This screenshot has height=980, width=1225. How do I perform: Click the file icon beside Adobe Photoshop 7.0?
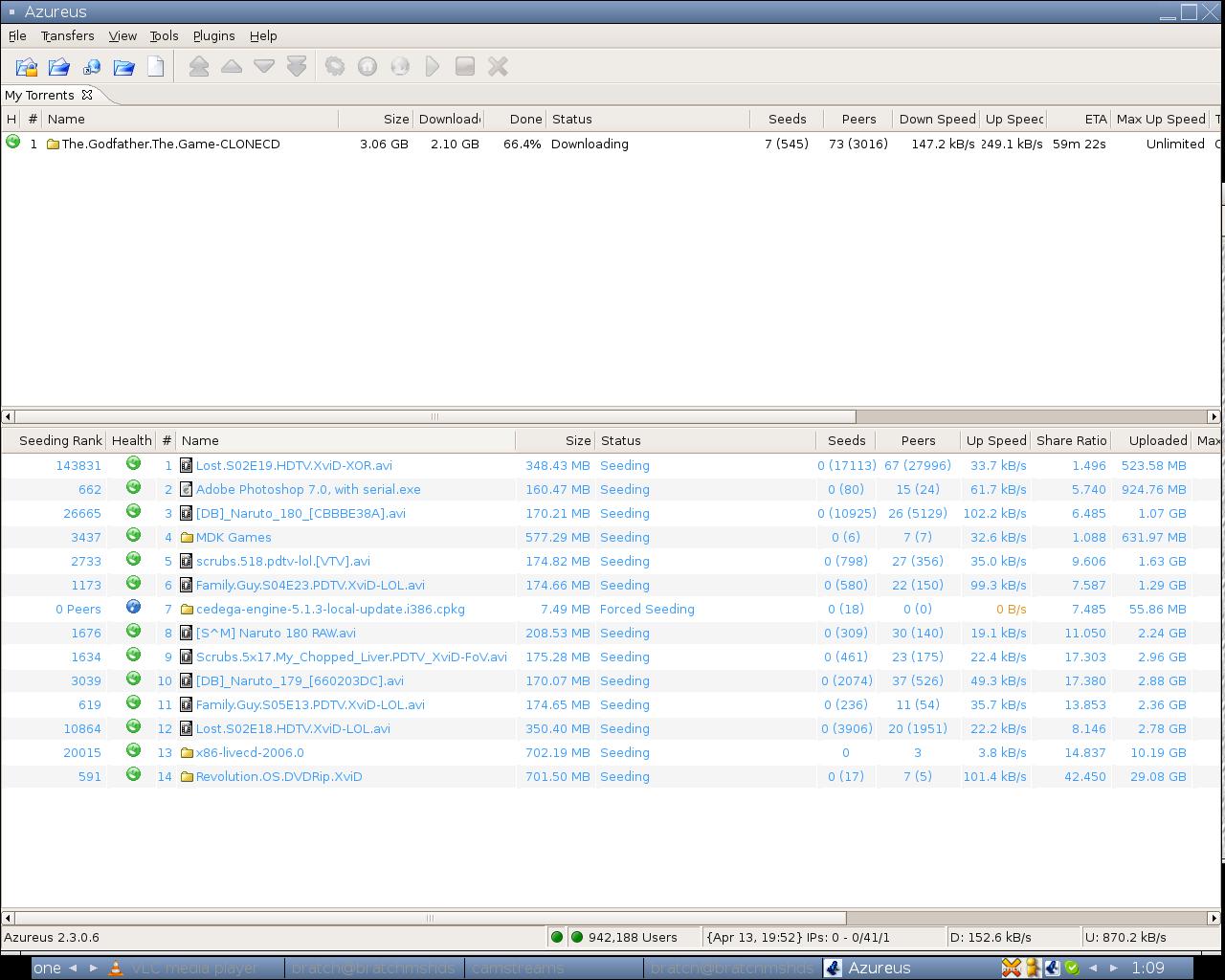pyautogui.click(x=187, y=489)
